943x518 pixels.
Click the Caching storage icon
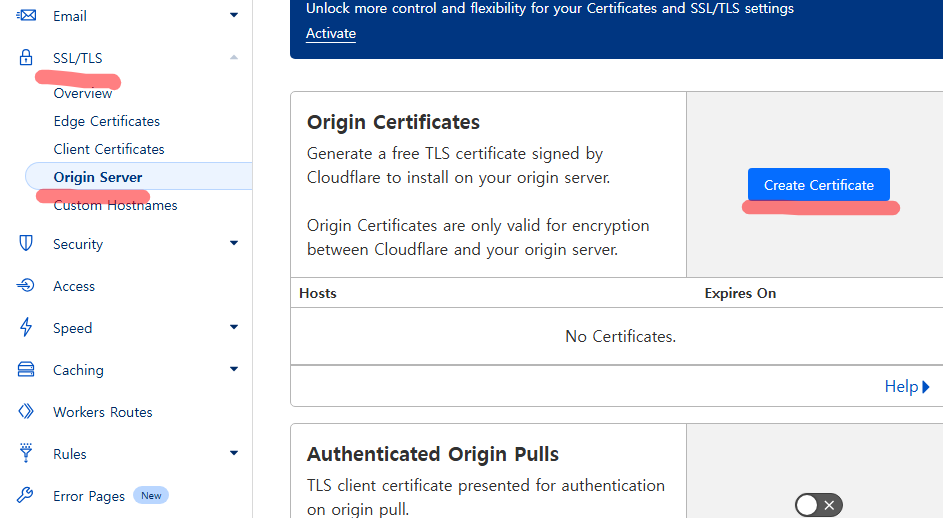(26, 369)
